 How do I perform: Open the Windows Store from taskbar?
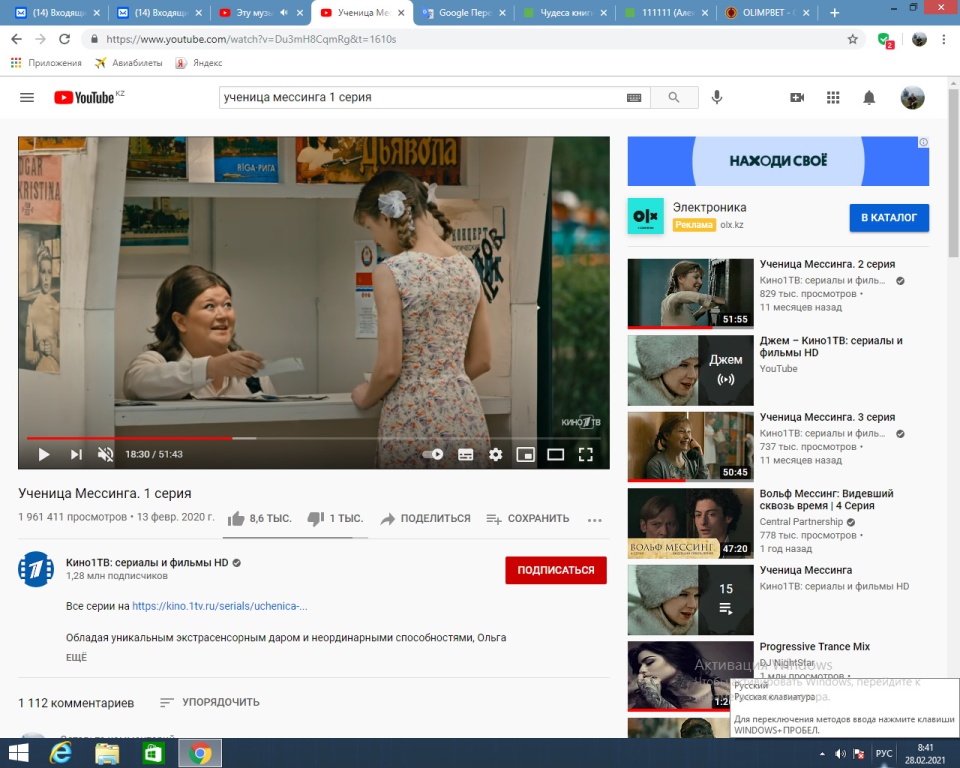153,753
